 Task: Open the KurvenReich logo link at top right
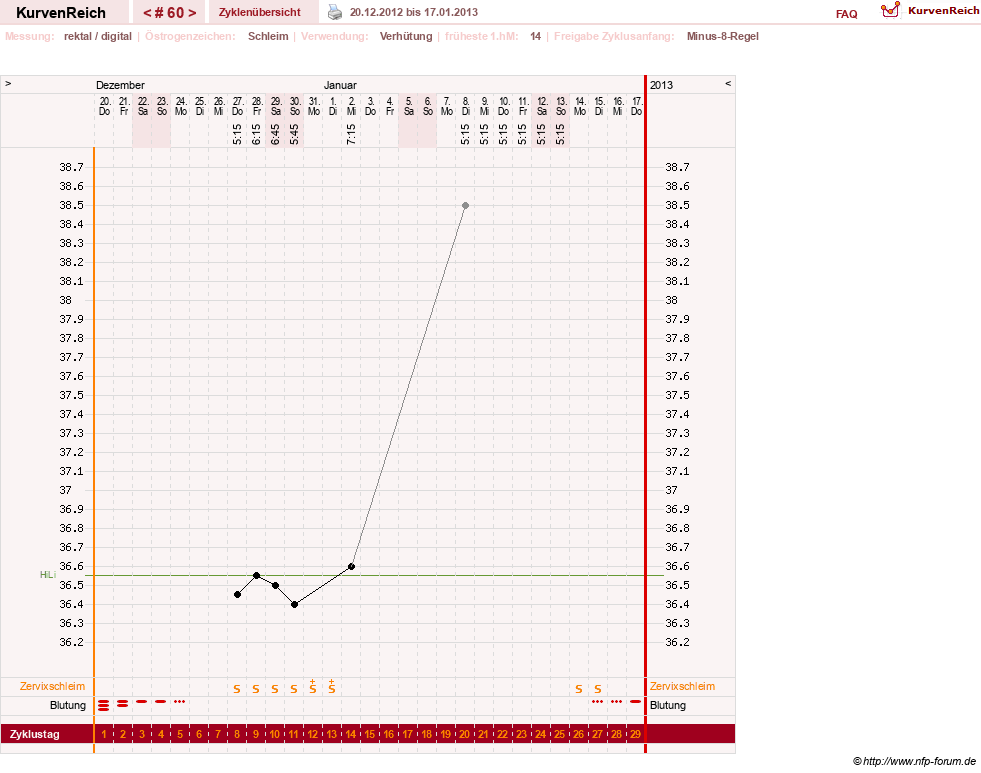(929, 11)
